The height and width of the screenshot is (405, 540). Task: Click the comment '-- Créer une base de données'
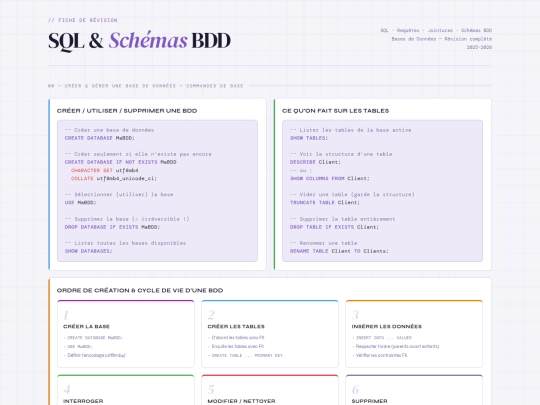coord(110,130)
